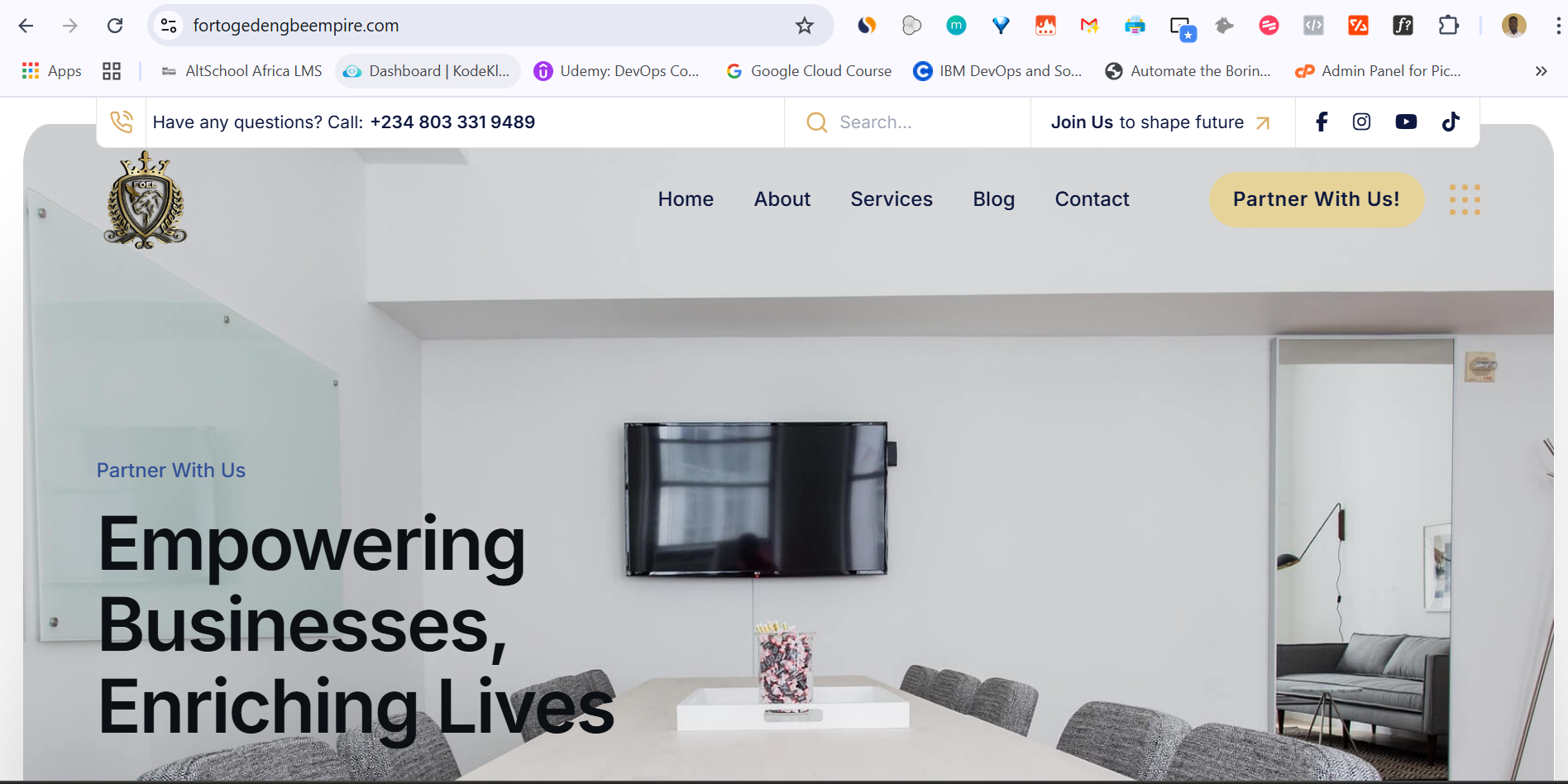Click the Gmail extension icon
1568x784 pixels.
[x=1089, y=26]
